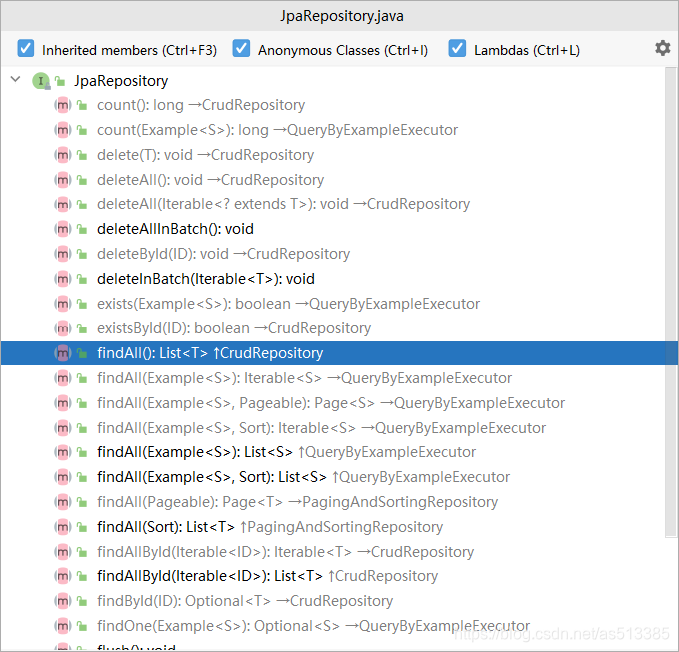Viewport: 679px width, 652px height.
Task: Click method icon of findById(ID): Optional<T>
Action: (62, 601)
